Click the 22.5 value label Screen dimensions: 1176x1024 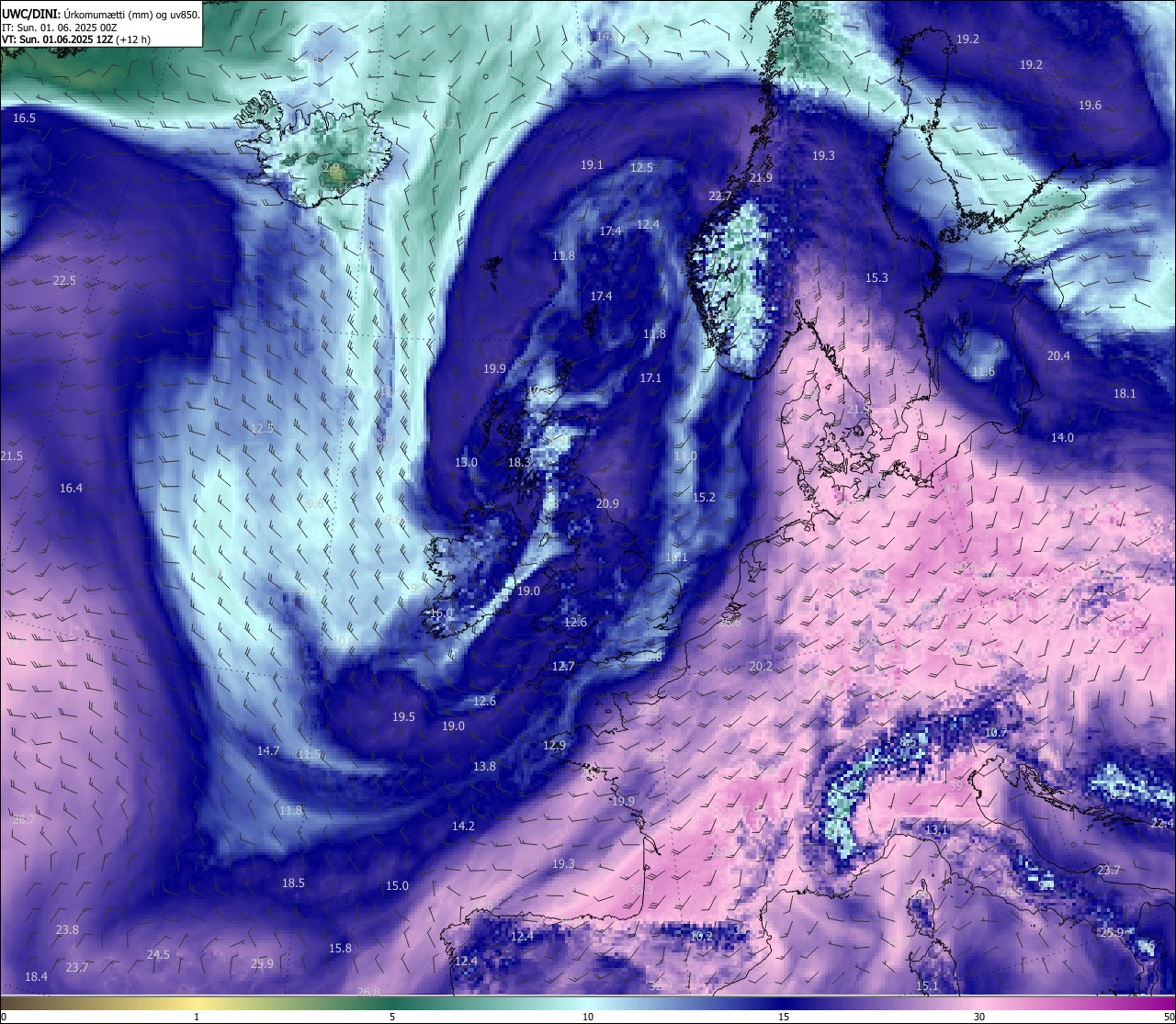(x=64, y=281)
